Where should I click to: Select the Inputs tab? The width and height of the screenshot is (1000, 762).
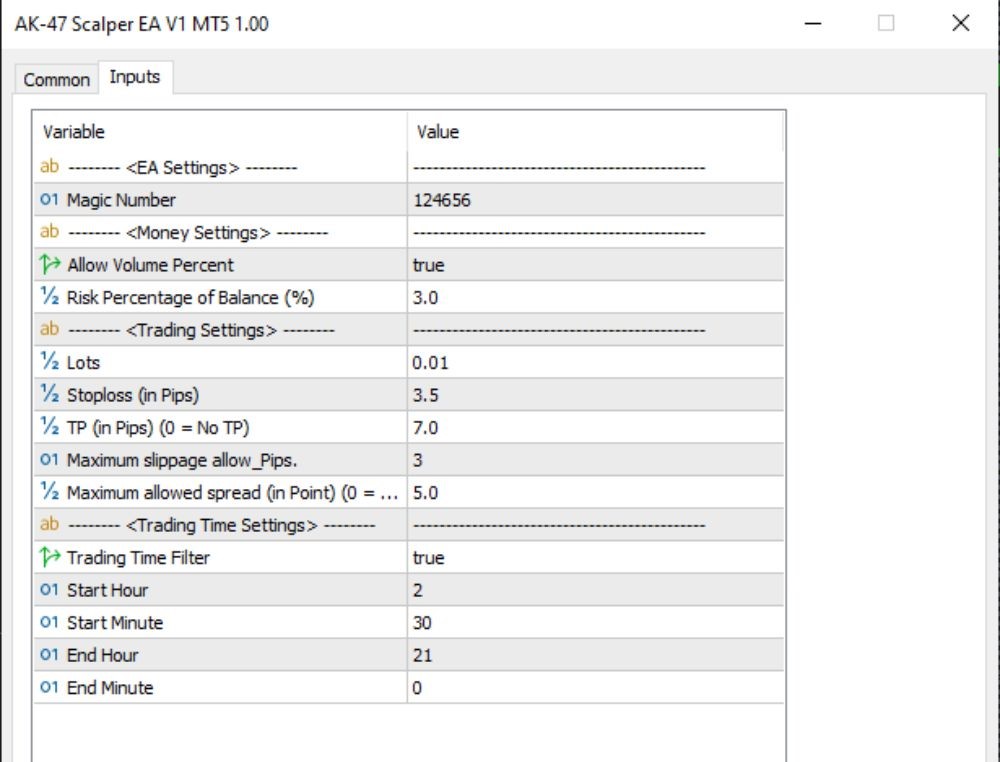click(135, 77)
